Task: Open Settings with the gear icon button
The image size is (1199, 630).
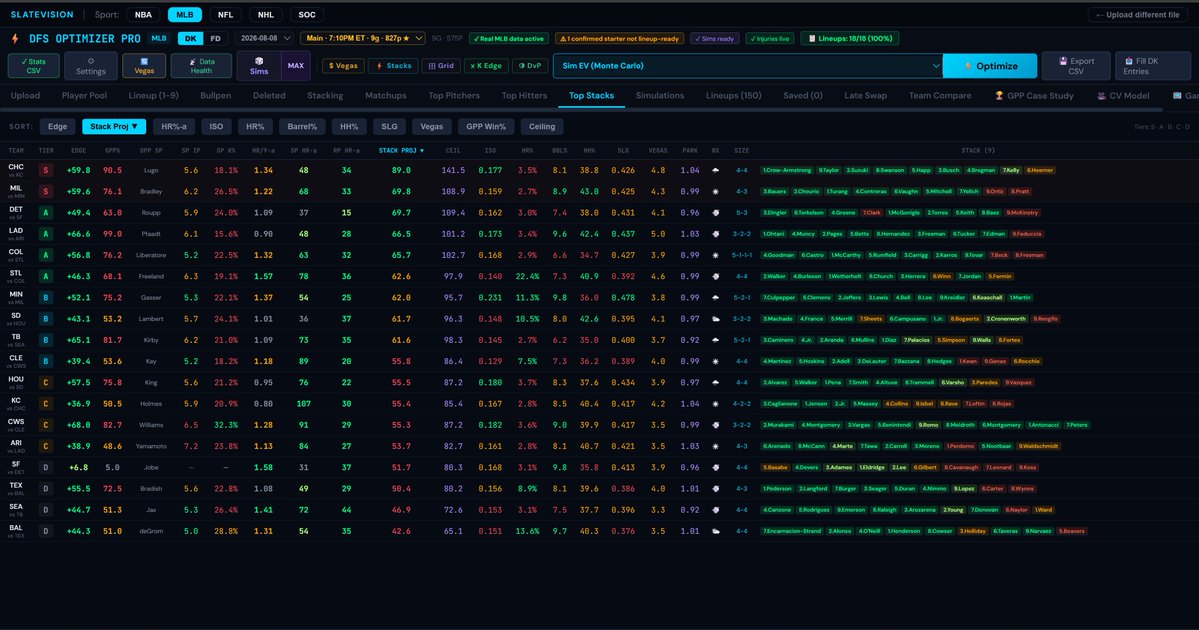Action: [90, 66]
